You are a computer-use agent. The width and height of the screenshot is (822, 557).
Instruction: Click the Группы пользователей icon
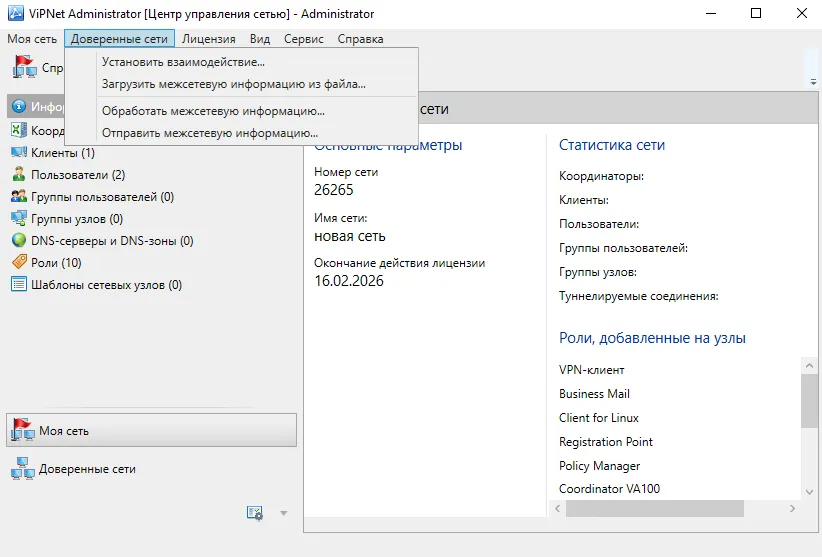[19, 196]
